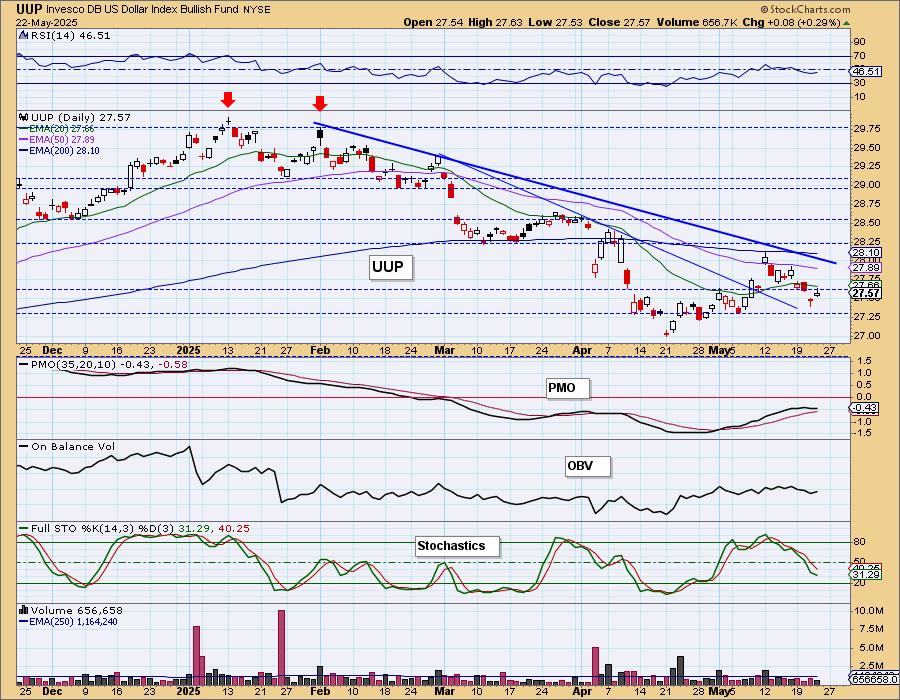Click the 656658.0 volume value tag
This screenshot has height=700, width=900.
pyautogui.click(x=873, y=679)
